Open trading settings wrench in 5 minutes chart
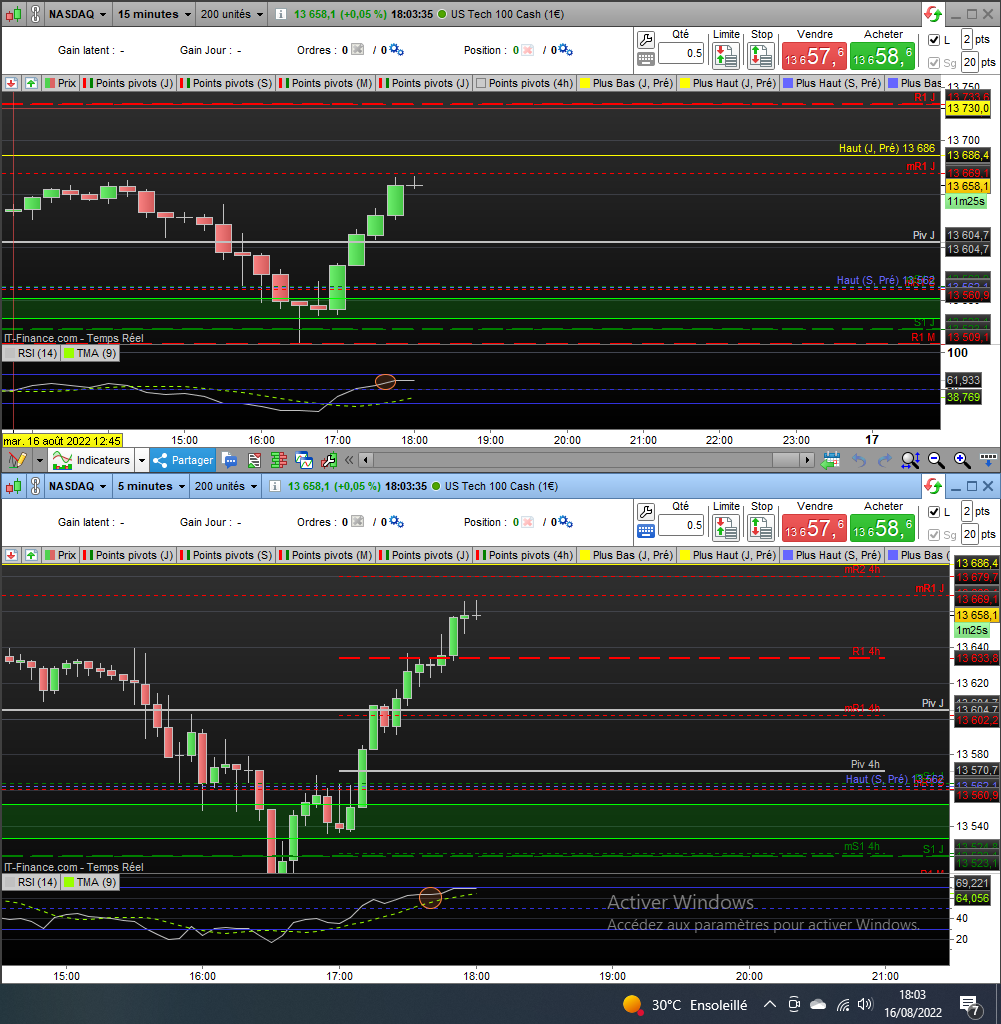The height and width of the screenshot is (1024, 1001). click(x=646, y=512)
